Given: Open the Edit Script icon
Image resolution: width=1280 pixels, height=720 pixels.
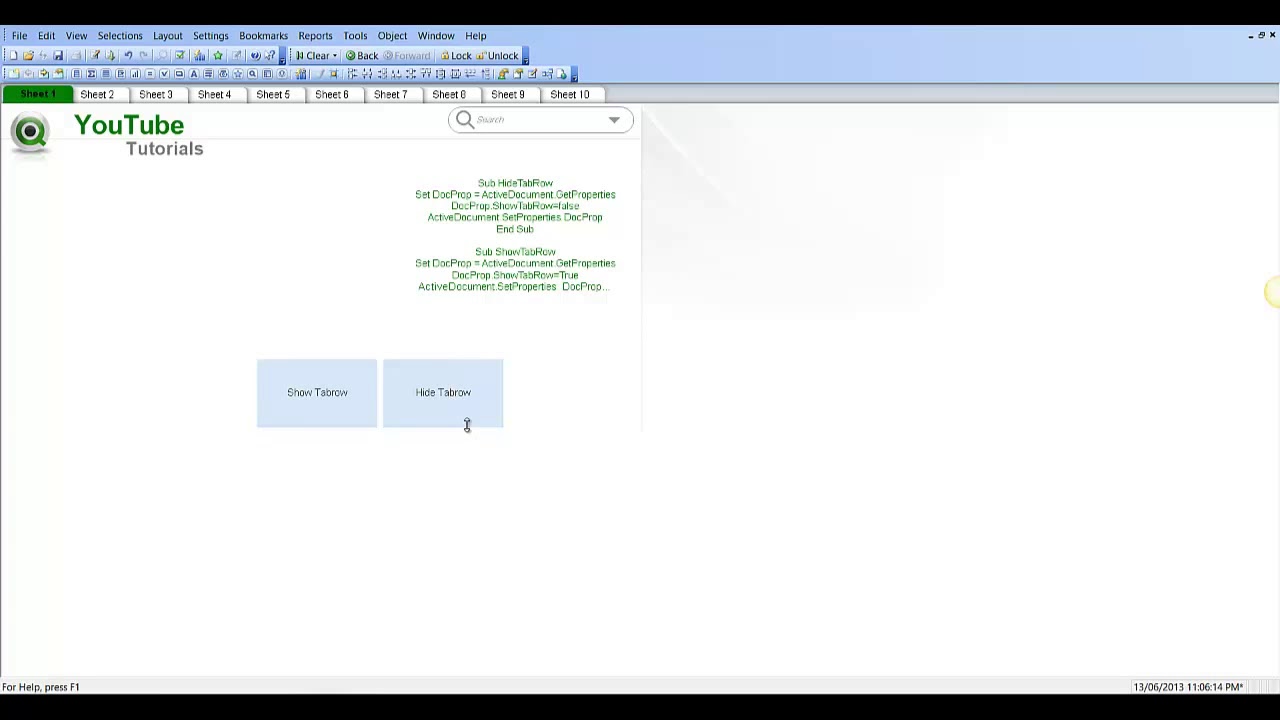Looking at the screenshot, I should (95, 55).
